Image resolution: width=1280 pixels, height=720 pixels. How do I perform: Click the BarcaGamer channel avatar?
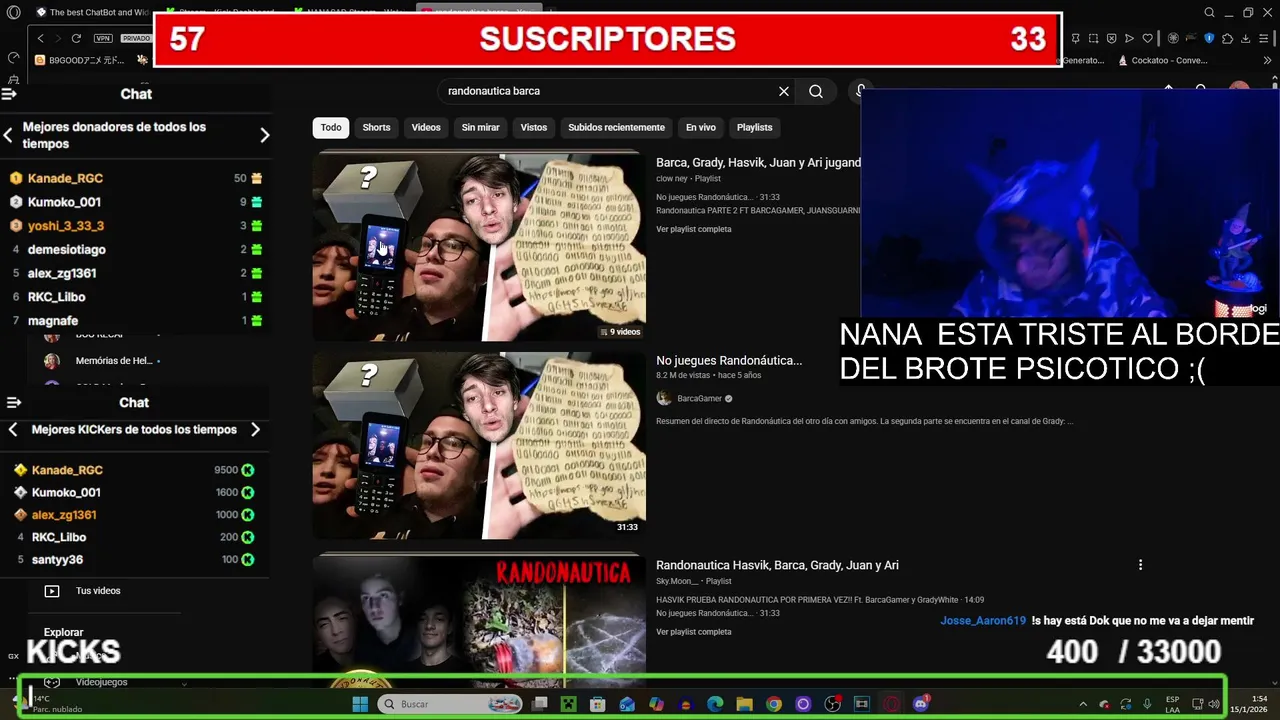(x=664, y=398)
